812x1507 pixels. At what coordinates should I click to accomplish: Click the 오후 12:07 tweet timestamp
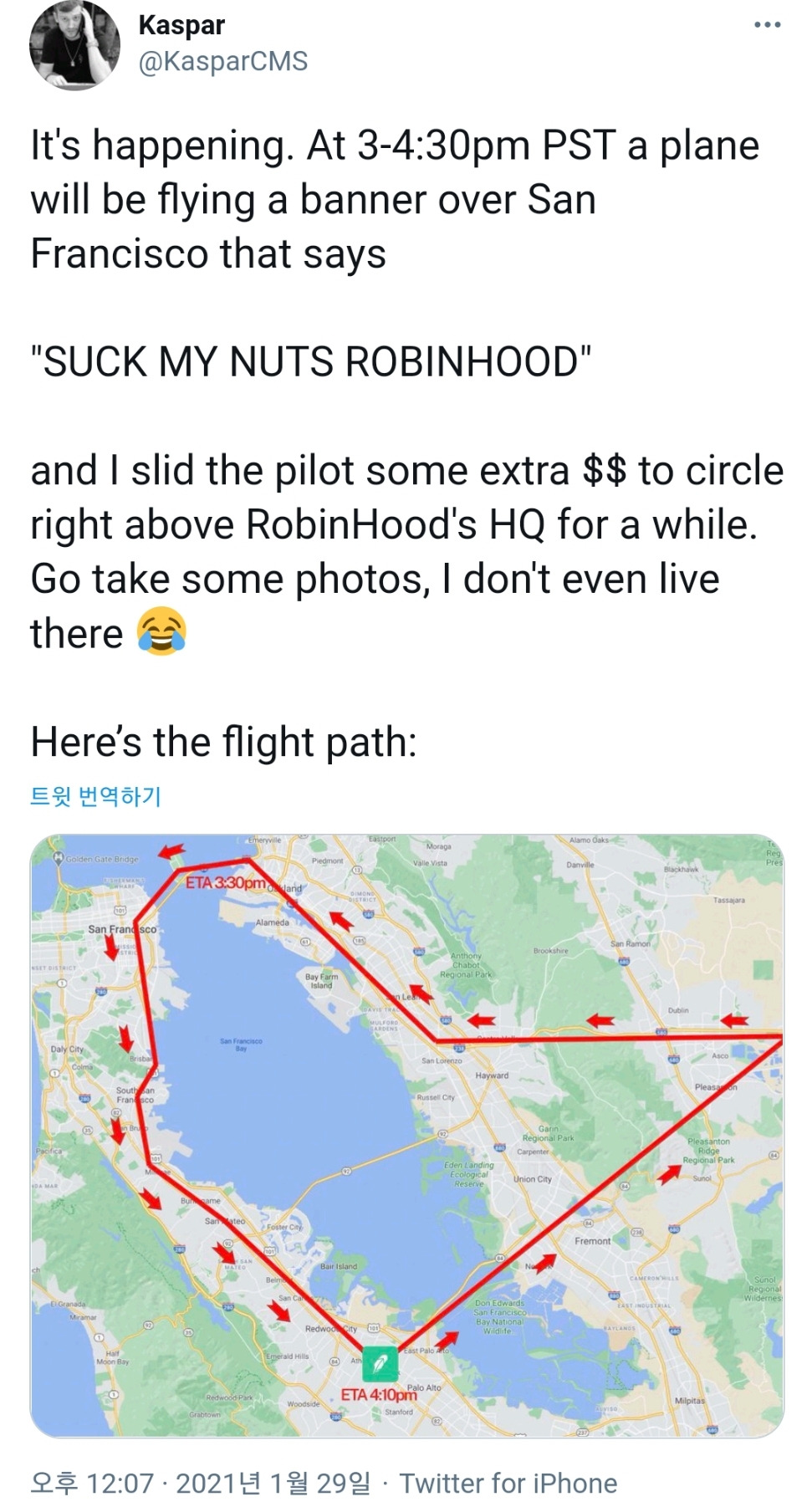click(92, 1484)
